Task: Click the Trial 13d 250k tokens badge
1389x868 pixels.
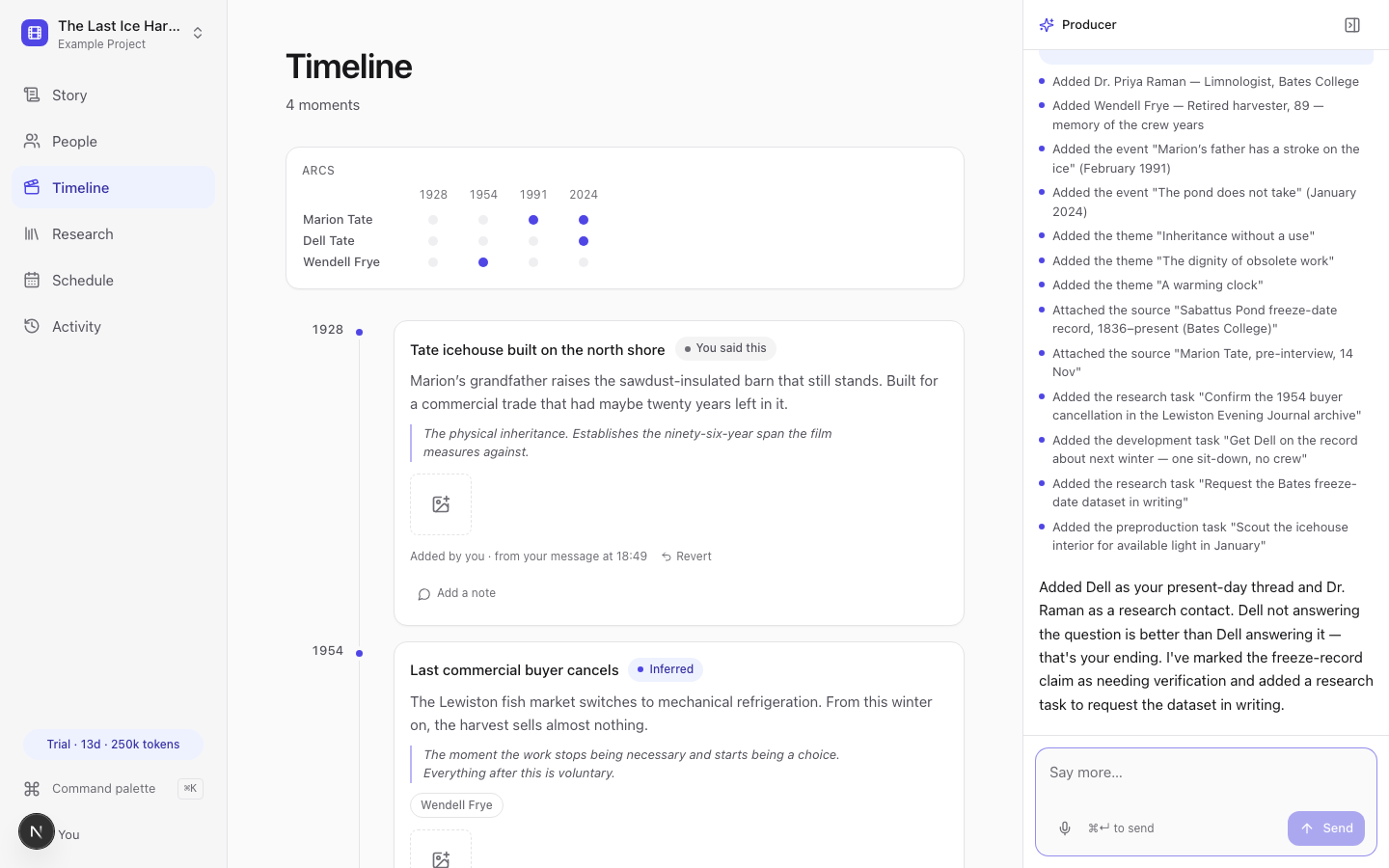Action: tap(113, 745)
